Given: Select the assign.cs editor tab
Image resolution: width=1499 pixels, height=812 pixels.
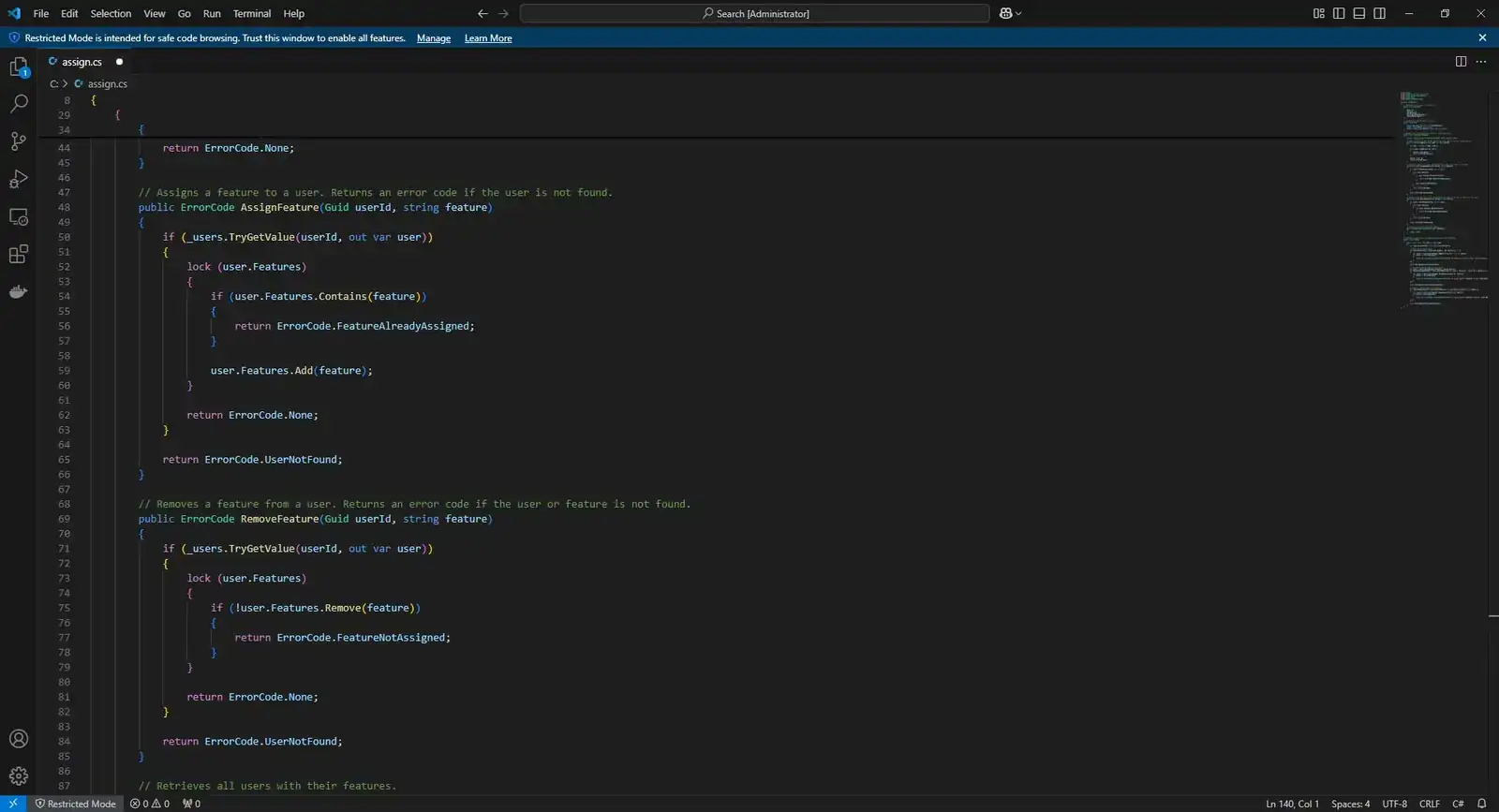Looking at the screenshot, I should [x=82, y=62].
